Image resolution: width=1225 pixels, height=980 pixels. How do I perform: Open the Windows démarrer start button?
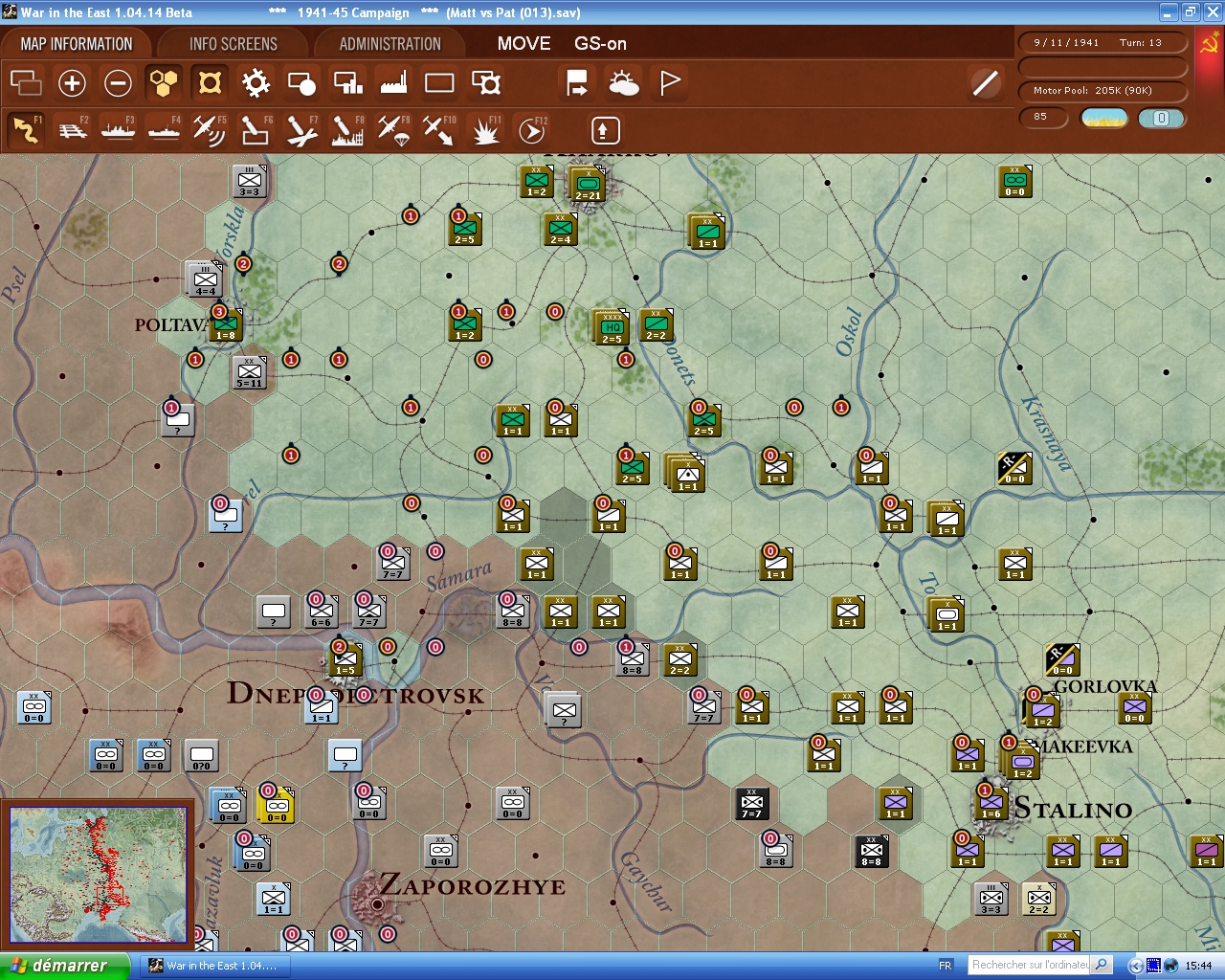pyautogui.click(x=64, y=966)
